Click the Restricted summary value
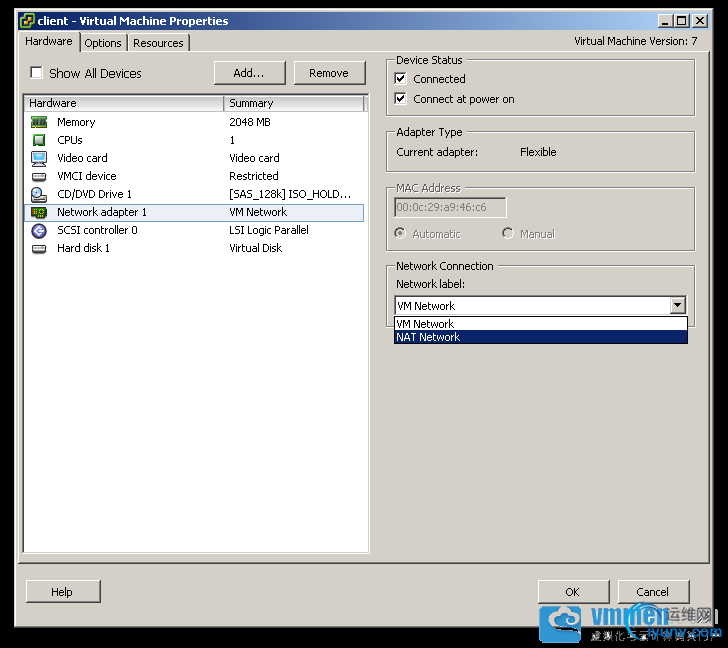The width and height of the screenshot is (728, 648). point(254,176)
